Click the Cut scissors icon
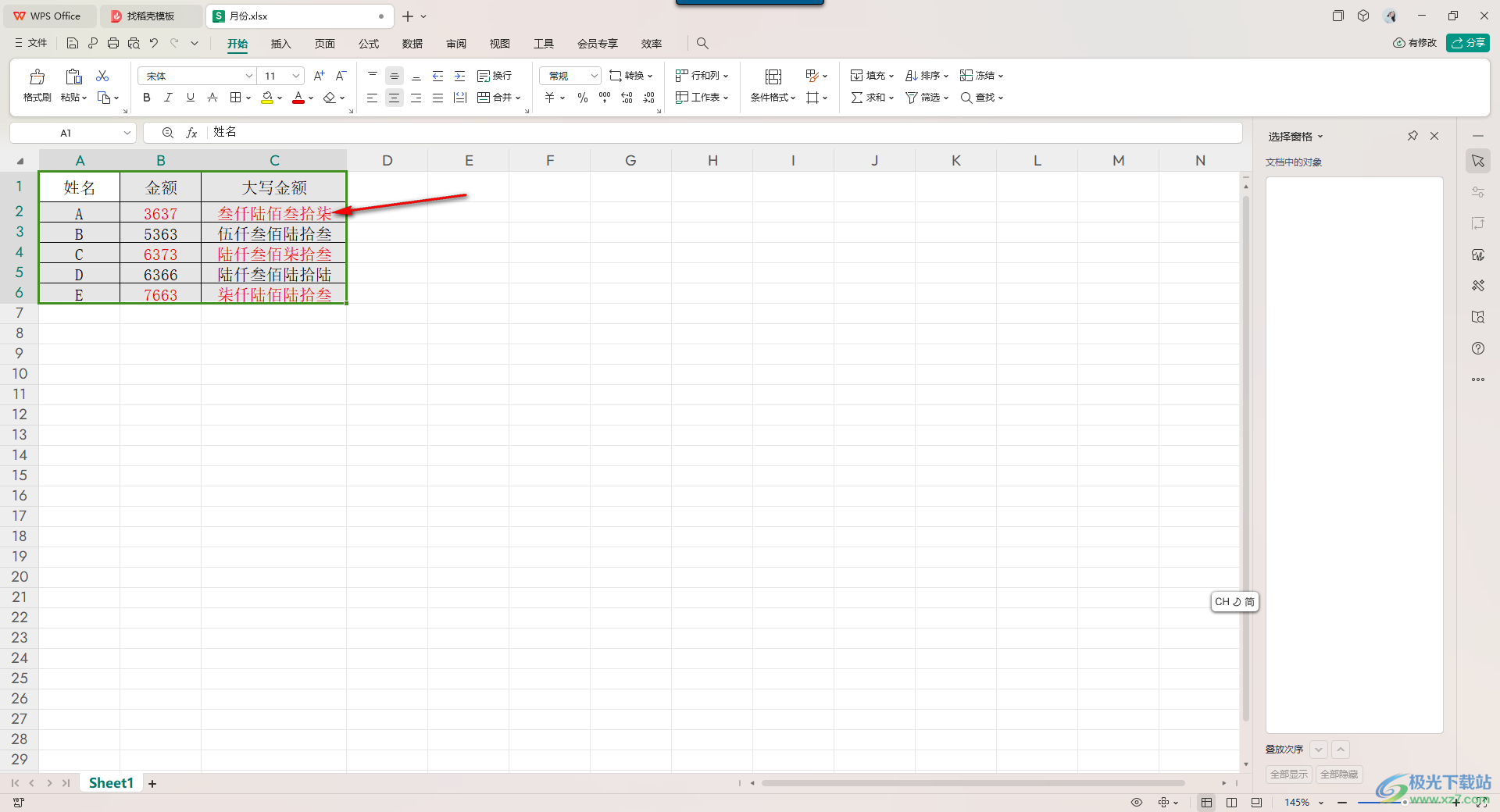 point(102,76)
